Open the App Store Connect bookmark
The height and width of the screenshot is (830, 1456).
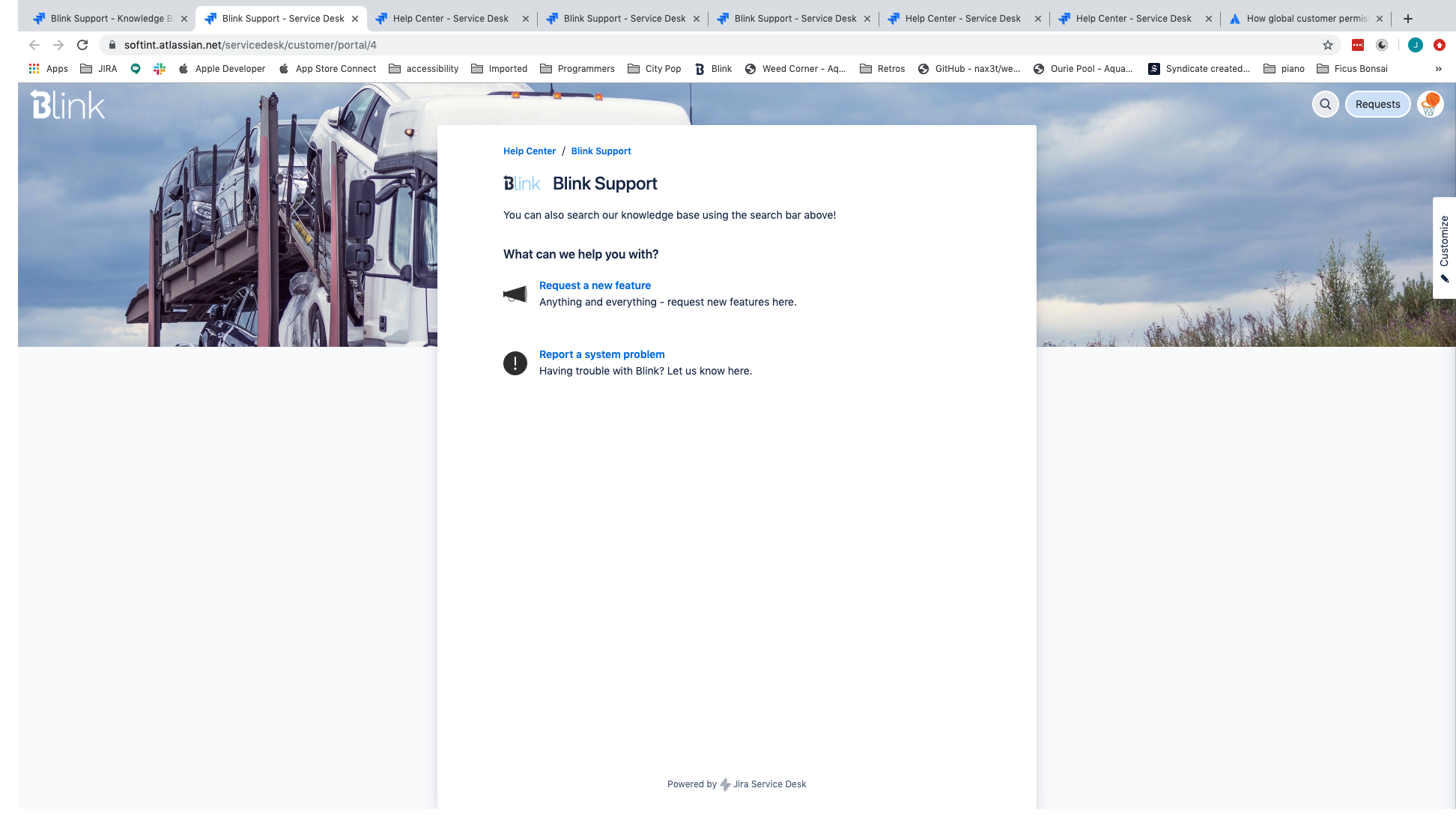click(327, 69)
